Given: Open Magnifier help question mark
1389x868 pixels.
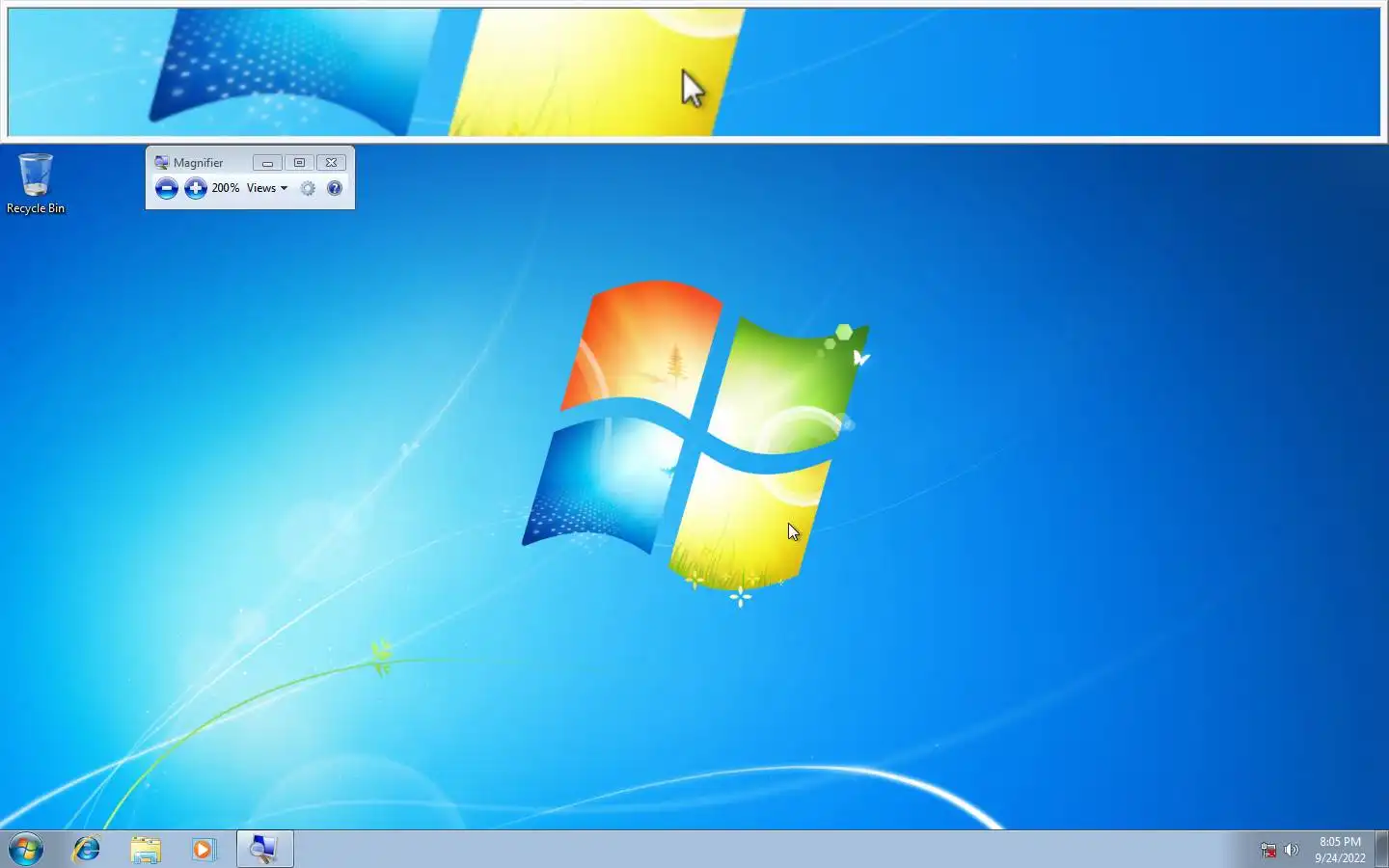Looking at the screenshot, I should tap(334, 188).
